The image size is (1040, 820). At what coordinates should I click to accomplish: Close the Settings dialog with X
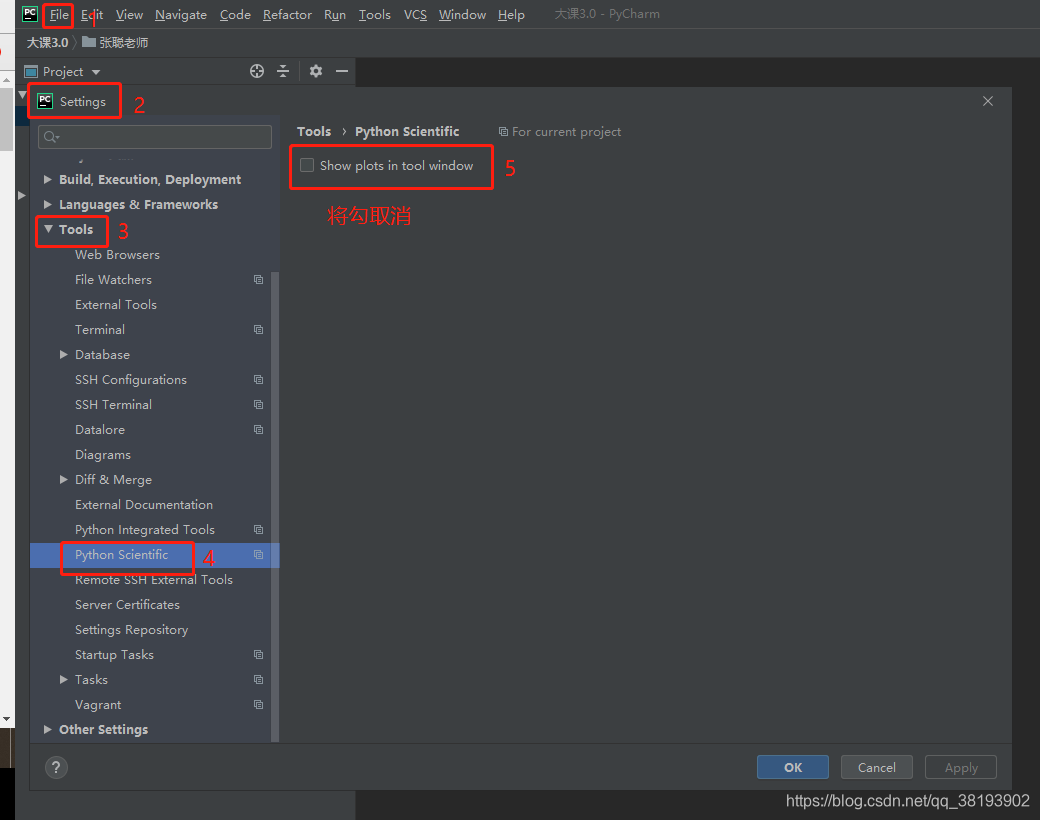pos(988,101)
